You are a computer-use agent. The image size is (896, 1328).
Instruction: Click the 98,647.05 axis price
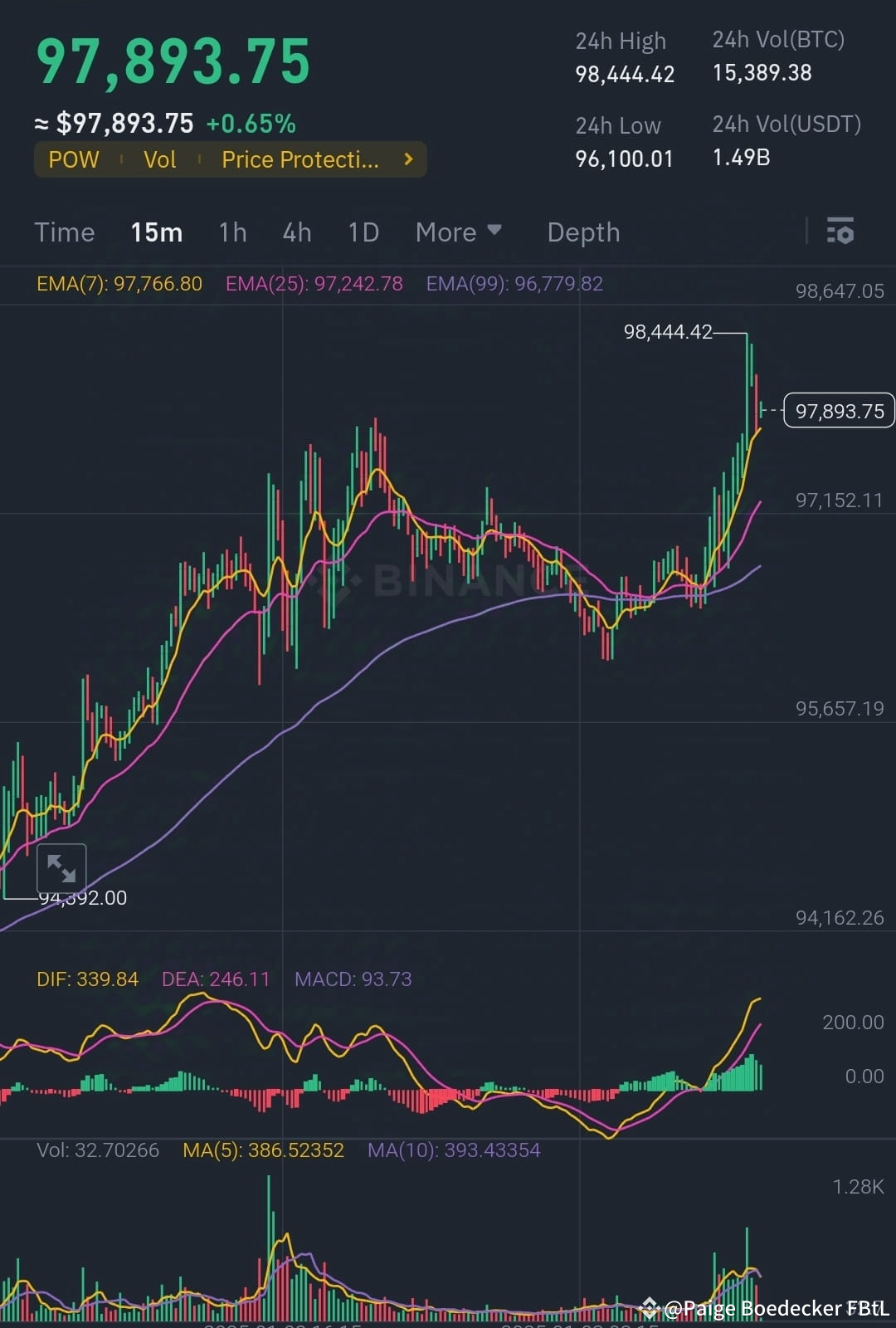pos(840,291)
